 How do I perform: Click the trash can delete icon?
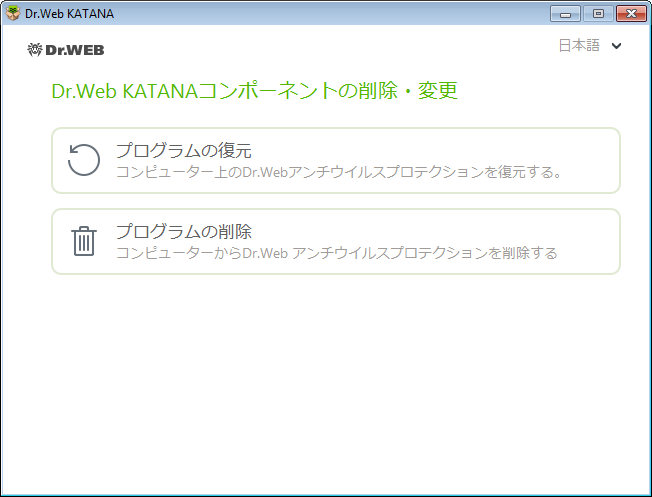[84, 241]
